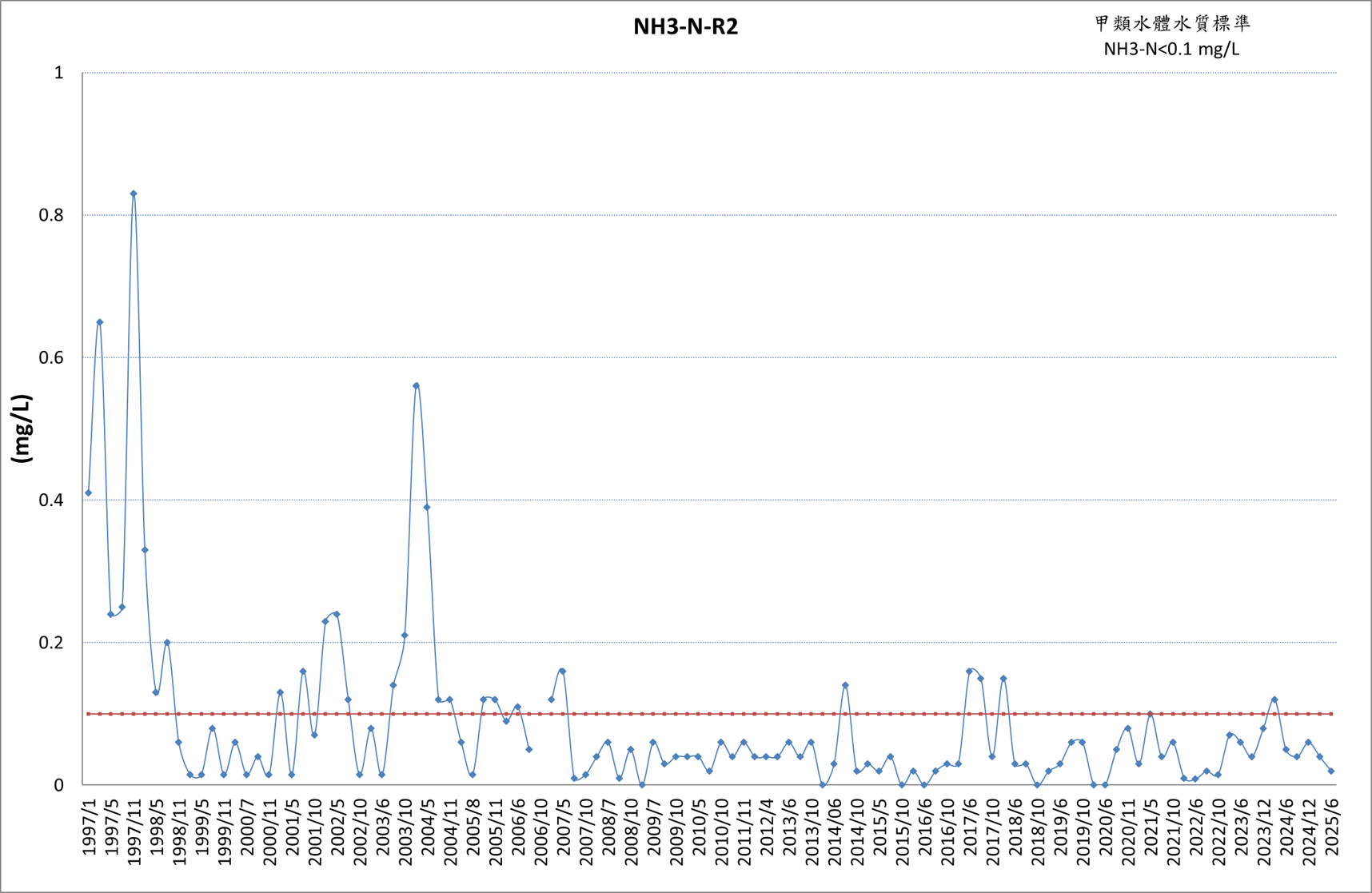1372x893 pixels.
Task: Click the highest data point at 0.83
Action: click(x=134, y=193)
